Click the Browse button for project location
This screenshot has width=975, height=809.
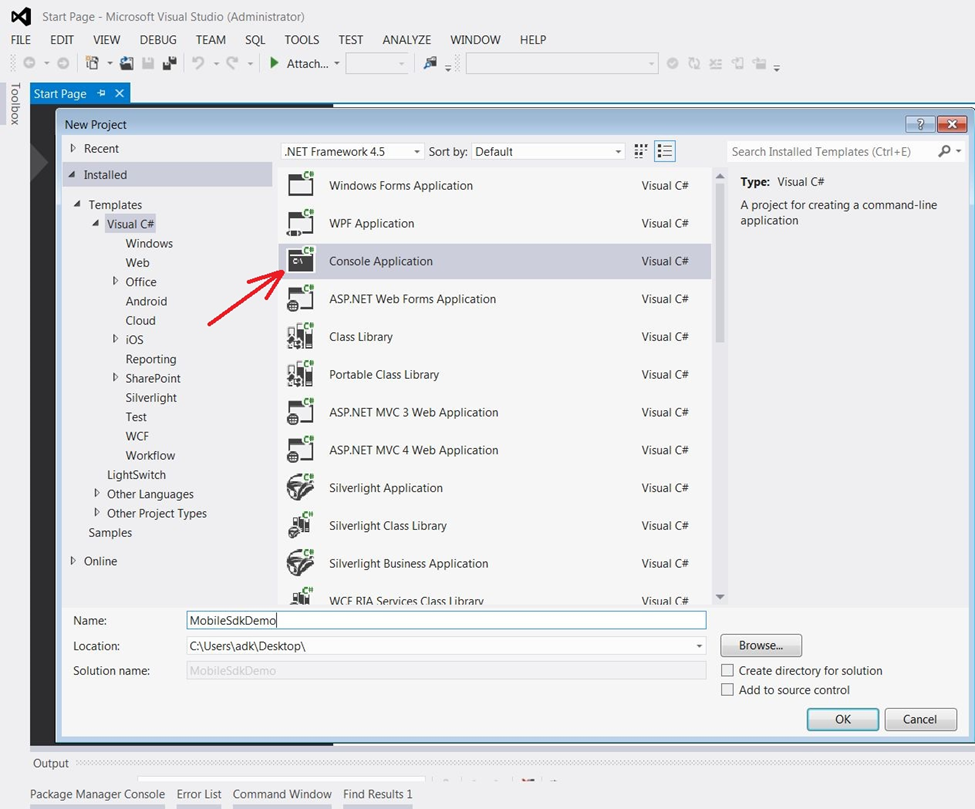(760, 645)
